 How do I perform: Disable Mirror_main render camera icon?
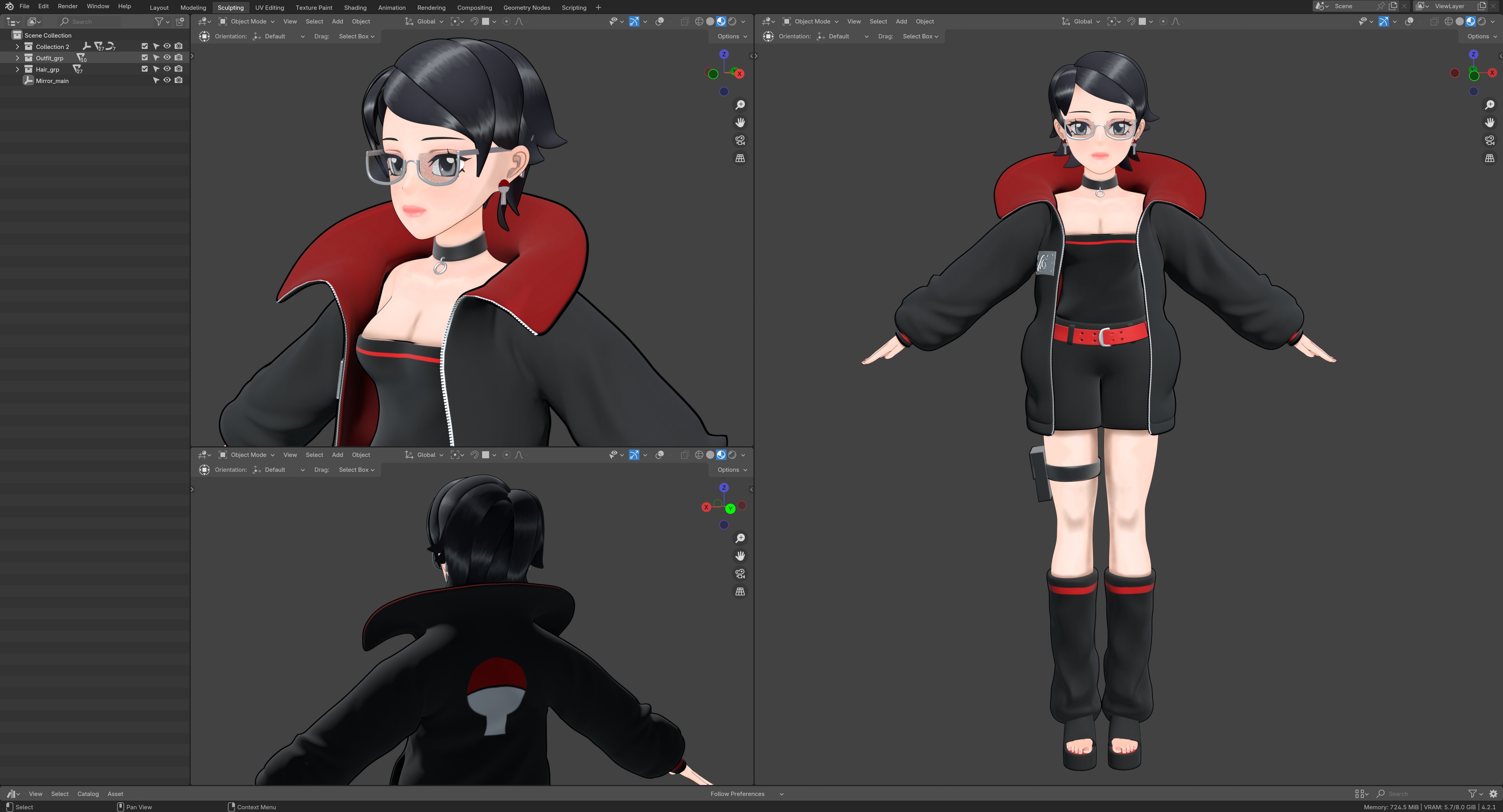[179, 81]
